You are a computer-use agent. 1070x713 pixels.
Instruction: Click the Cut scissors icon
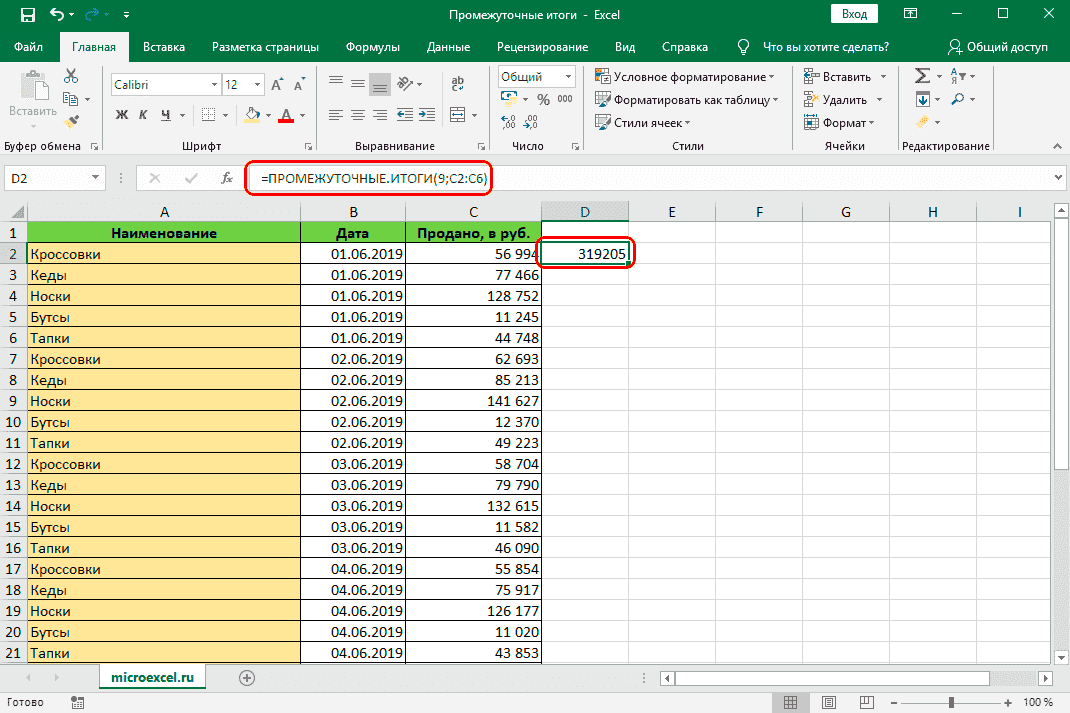click(x=71, y=76)
